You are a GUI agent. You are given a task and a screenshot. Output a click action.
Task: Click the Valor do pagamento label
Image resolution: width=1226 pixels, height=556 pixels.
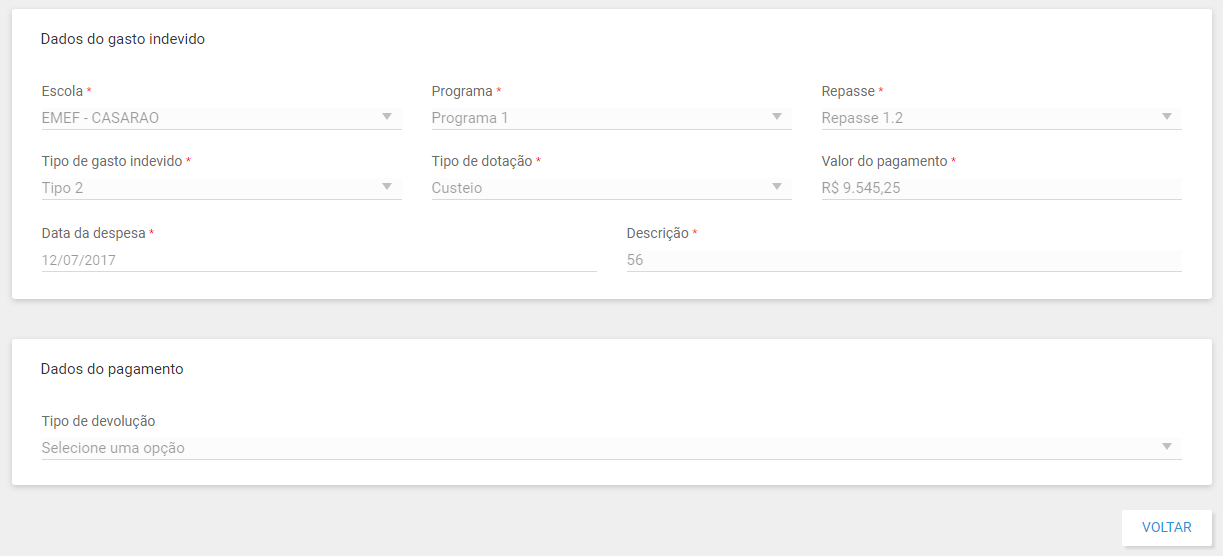point(884,161)
